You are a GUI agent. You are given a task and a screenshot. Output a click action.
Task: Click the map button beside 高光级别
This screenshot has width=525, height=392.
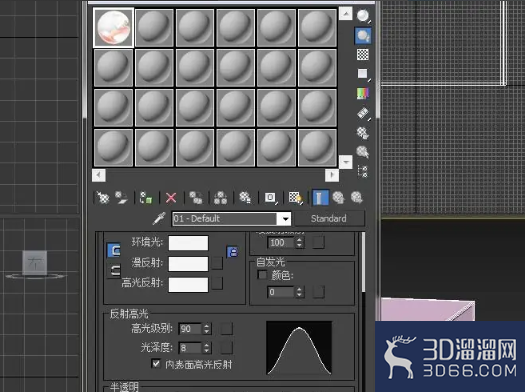pyautogui.click(x=226, y=329)
